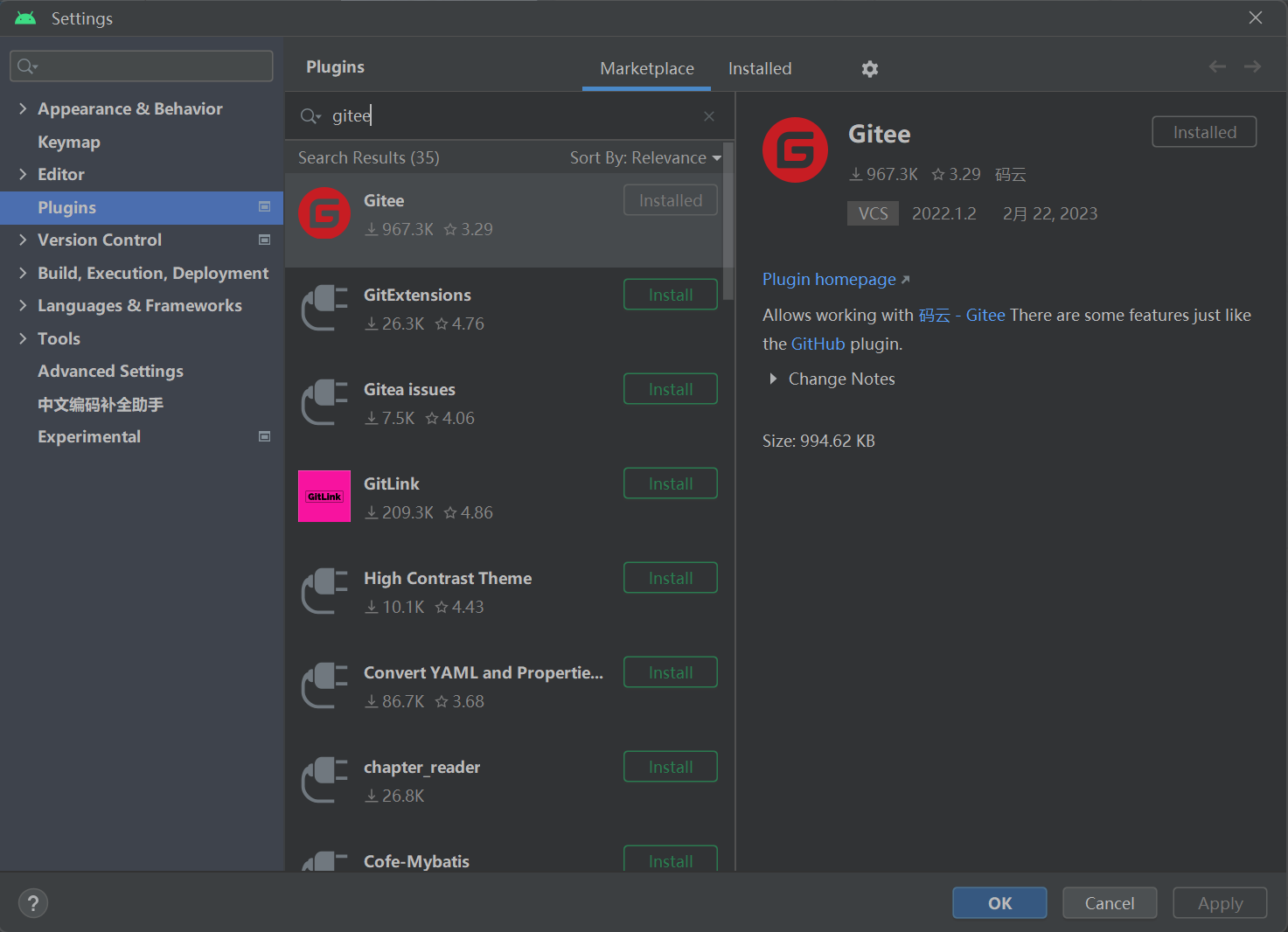Click the large Gitee logo in details pane
The image size is (1288, 932).
(x=795, y=150)
